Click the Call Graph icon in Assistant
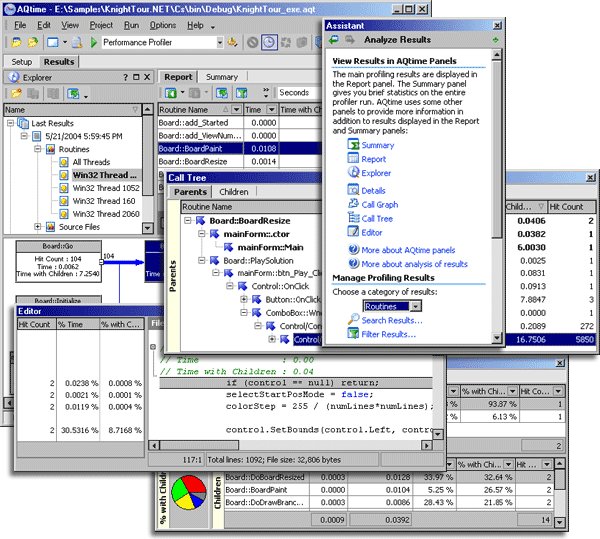The image size is (600, 539). [353, 204]
